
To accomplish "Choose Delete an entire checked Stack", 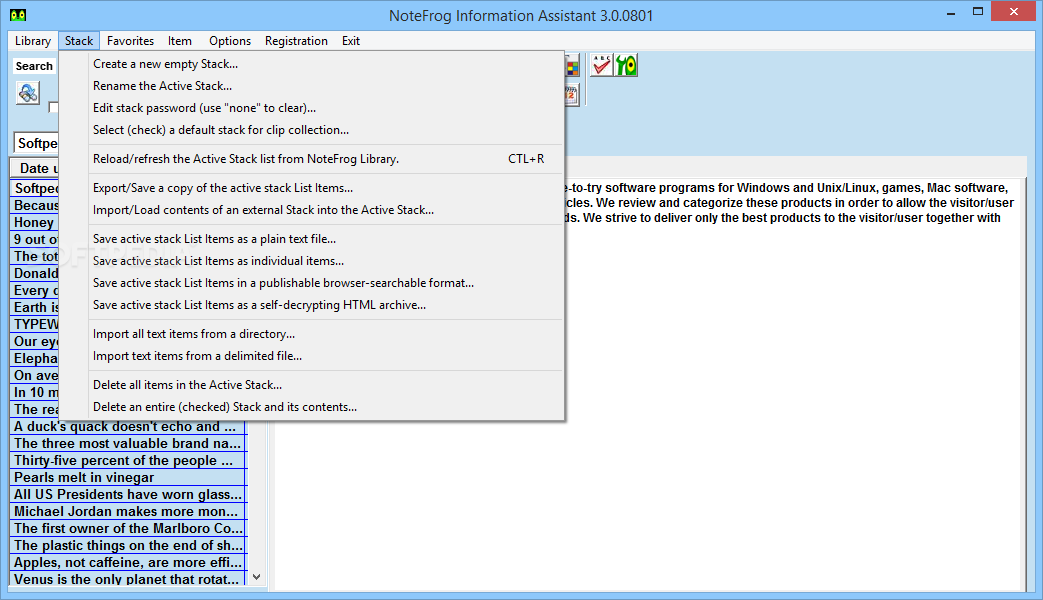I will [311, 406].
